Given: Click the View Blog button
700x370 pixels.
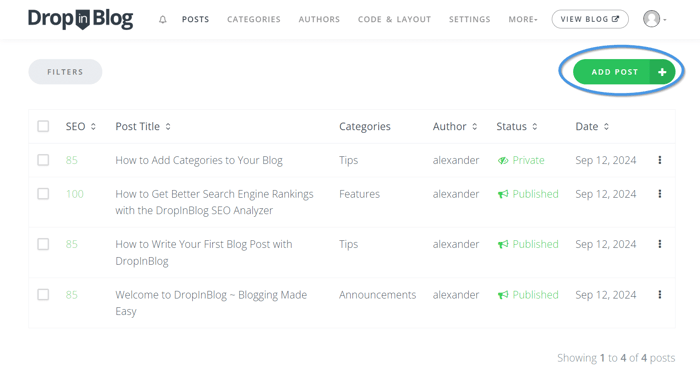Looking at the screenshot, I should (590, 19).
